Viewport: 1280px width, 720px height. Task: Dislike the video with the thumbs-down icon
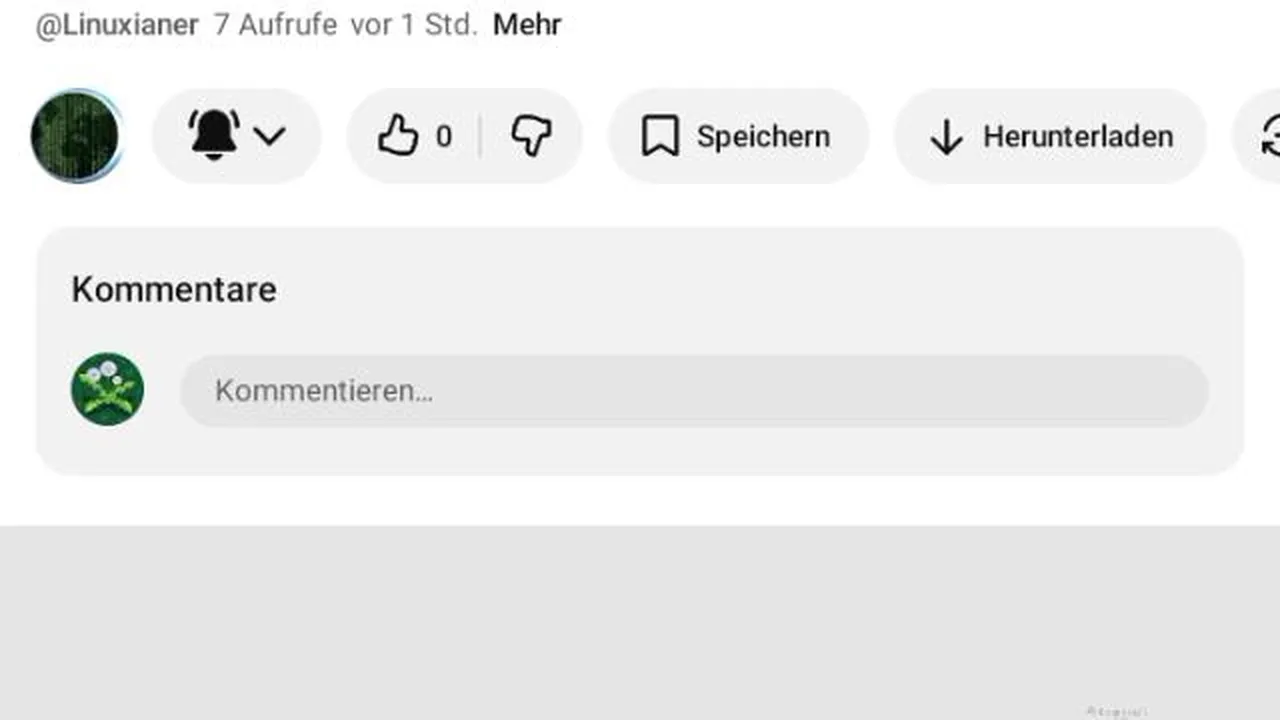pos(531,136)
